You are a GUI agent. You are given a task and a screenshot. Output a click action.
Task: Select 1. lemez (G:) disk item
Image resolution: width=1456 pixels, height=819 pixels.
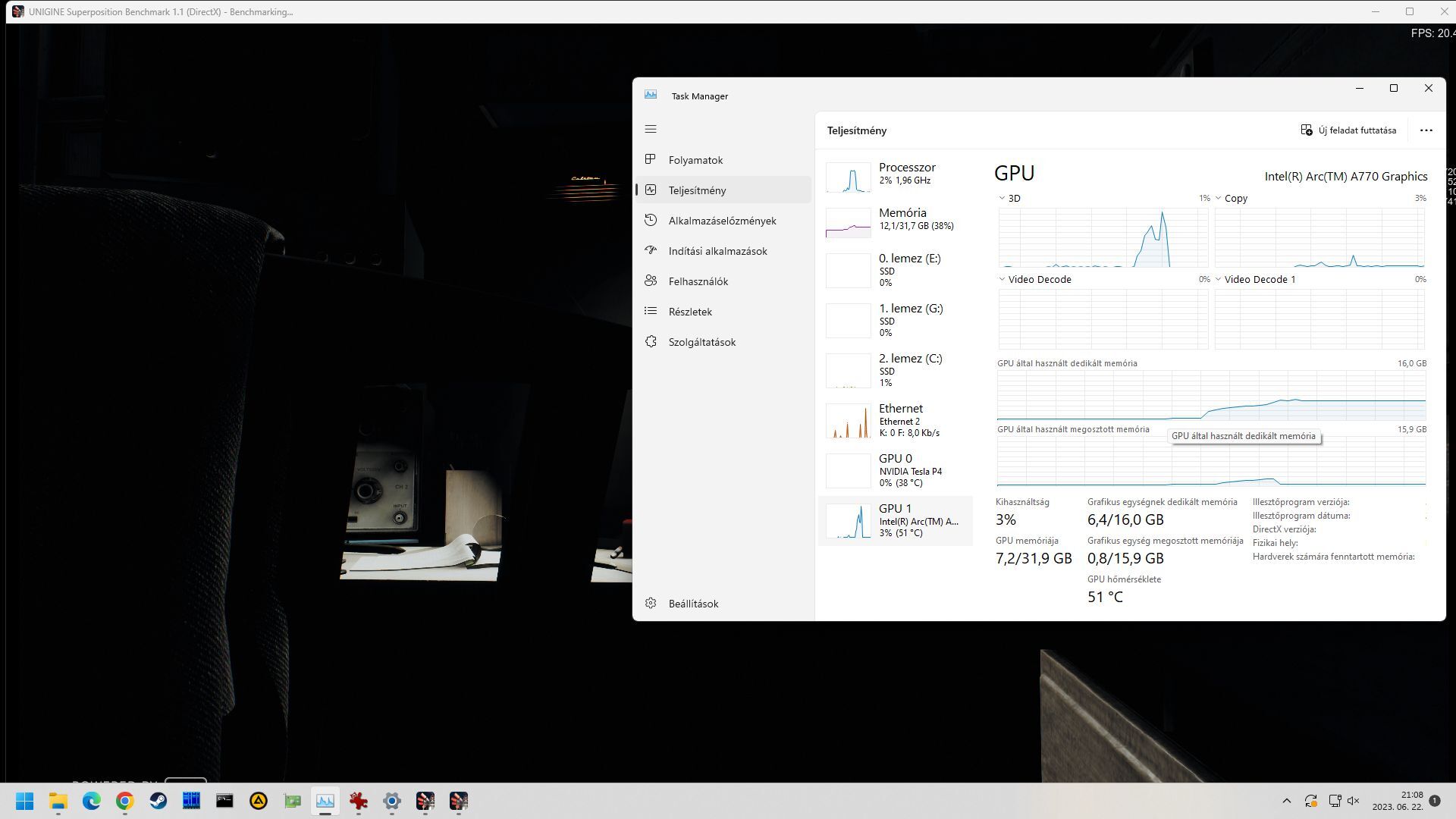895,320
